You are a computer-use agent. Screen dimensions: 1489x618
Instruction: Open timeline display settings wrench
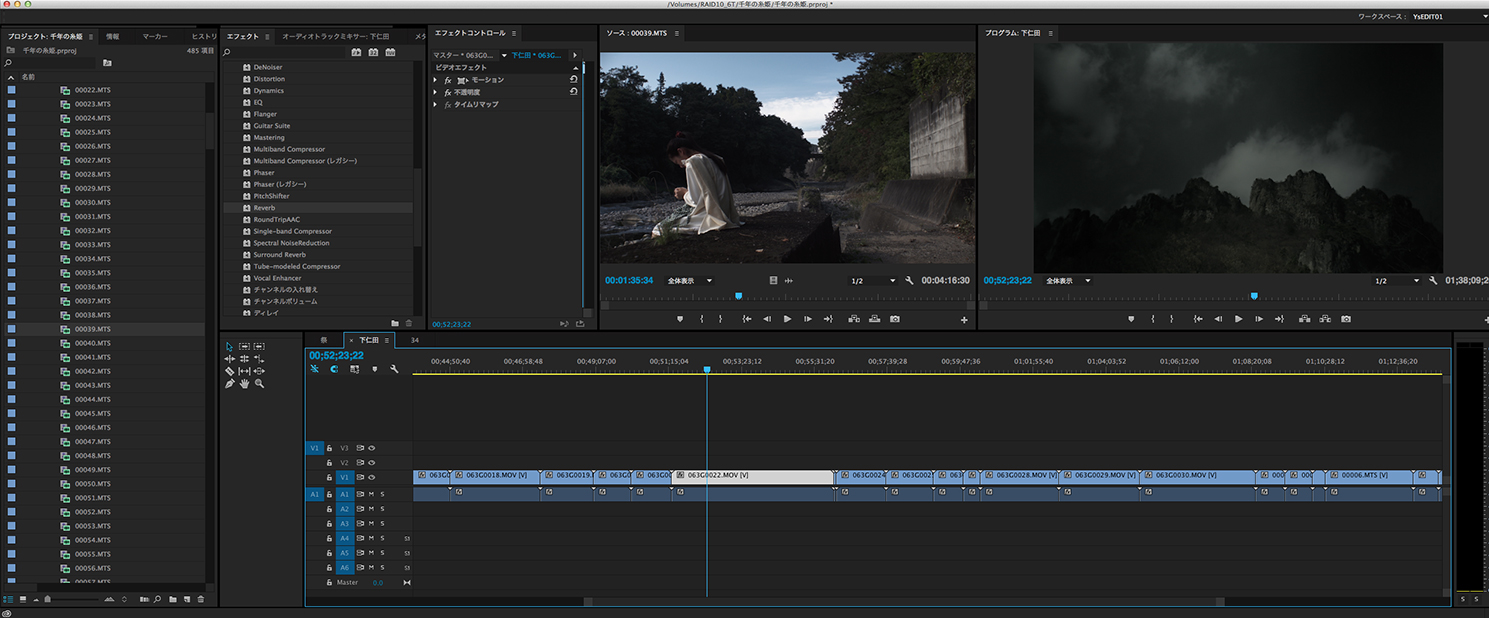[x=394, y=369]
